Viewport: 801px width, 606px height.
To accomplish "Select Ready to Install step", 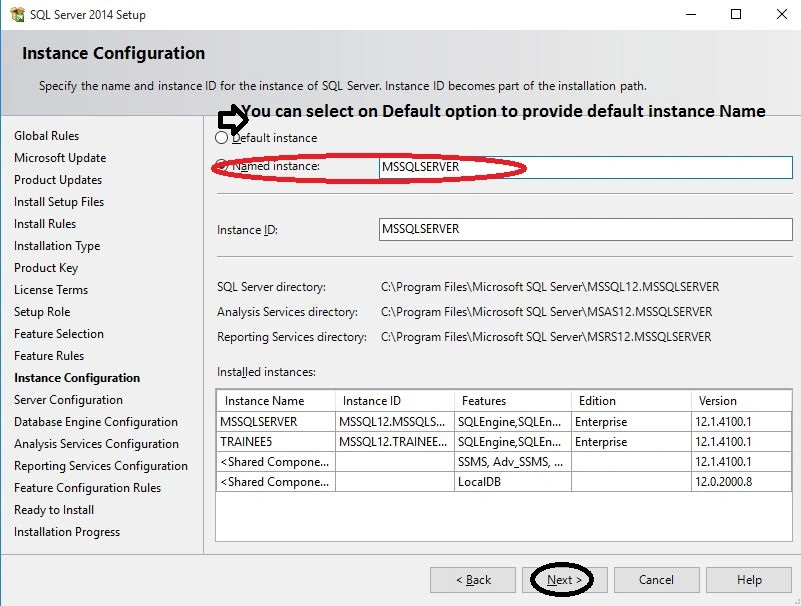I will point(54,509).
